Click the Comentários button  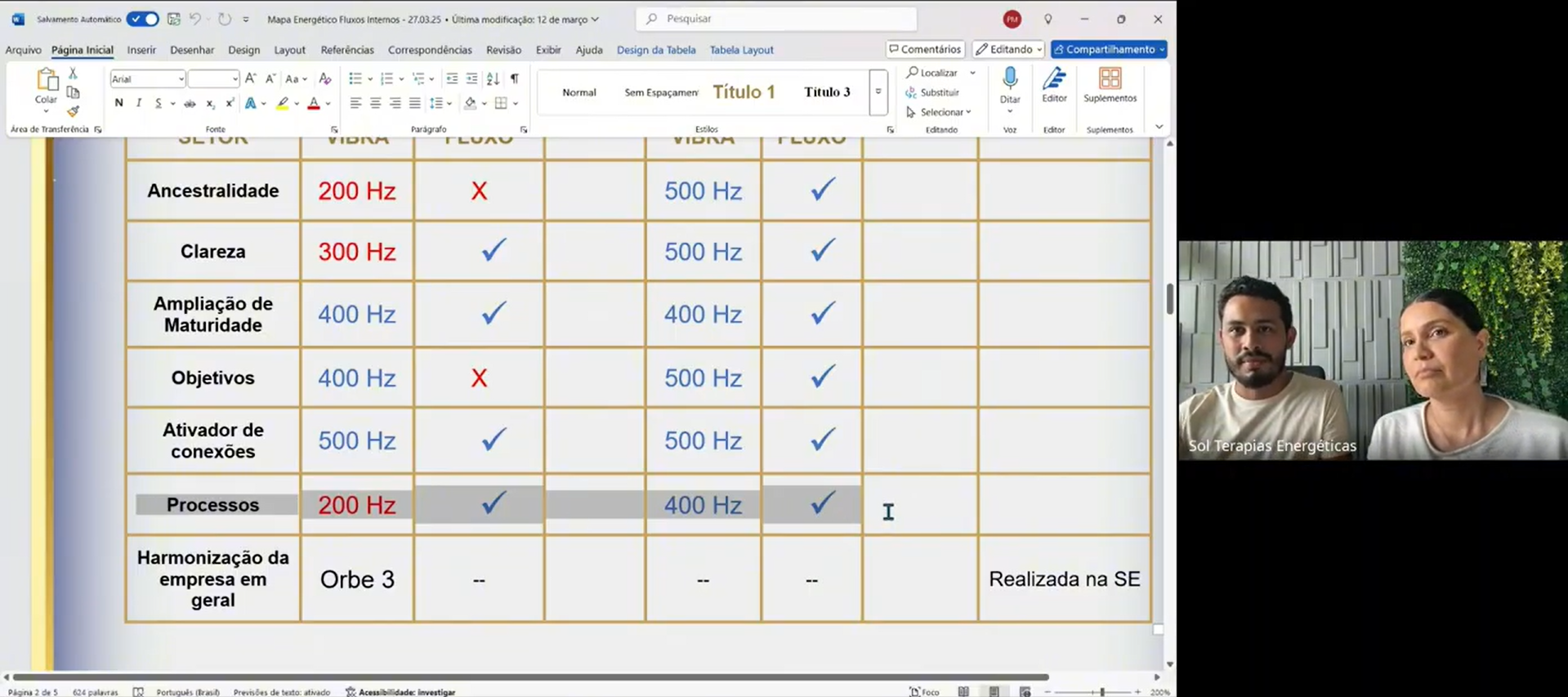pyautogui.click(x=925, y=49)
